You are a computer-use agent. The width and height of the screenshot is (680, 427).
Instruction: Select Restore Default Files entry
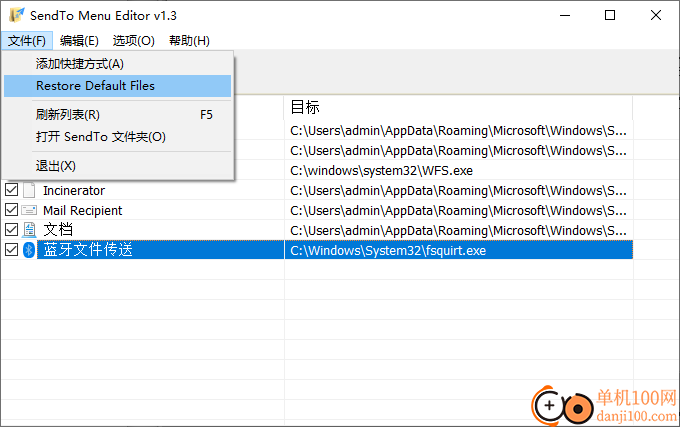118,86
